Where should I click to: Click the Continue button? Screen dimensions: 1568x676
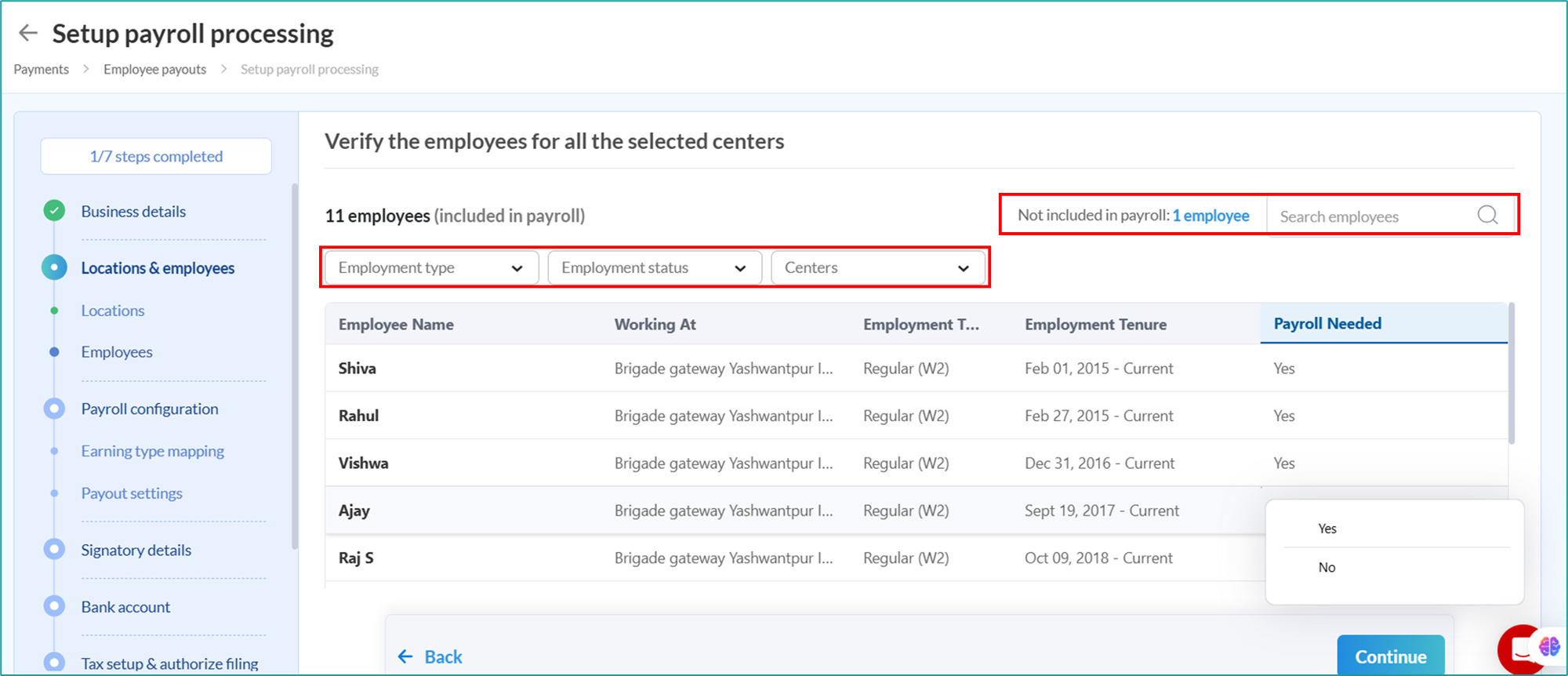point(1391,656)
